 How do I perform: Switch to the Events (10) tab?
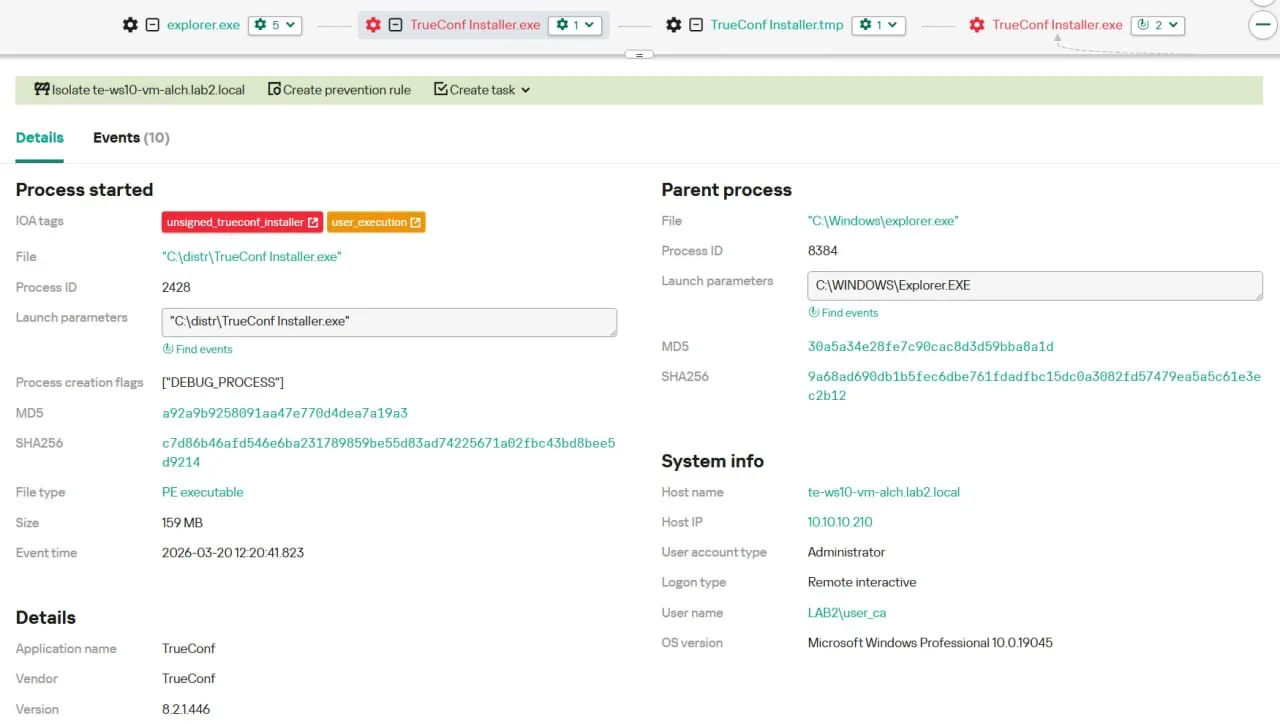point(131,138)
